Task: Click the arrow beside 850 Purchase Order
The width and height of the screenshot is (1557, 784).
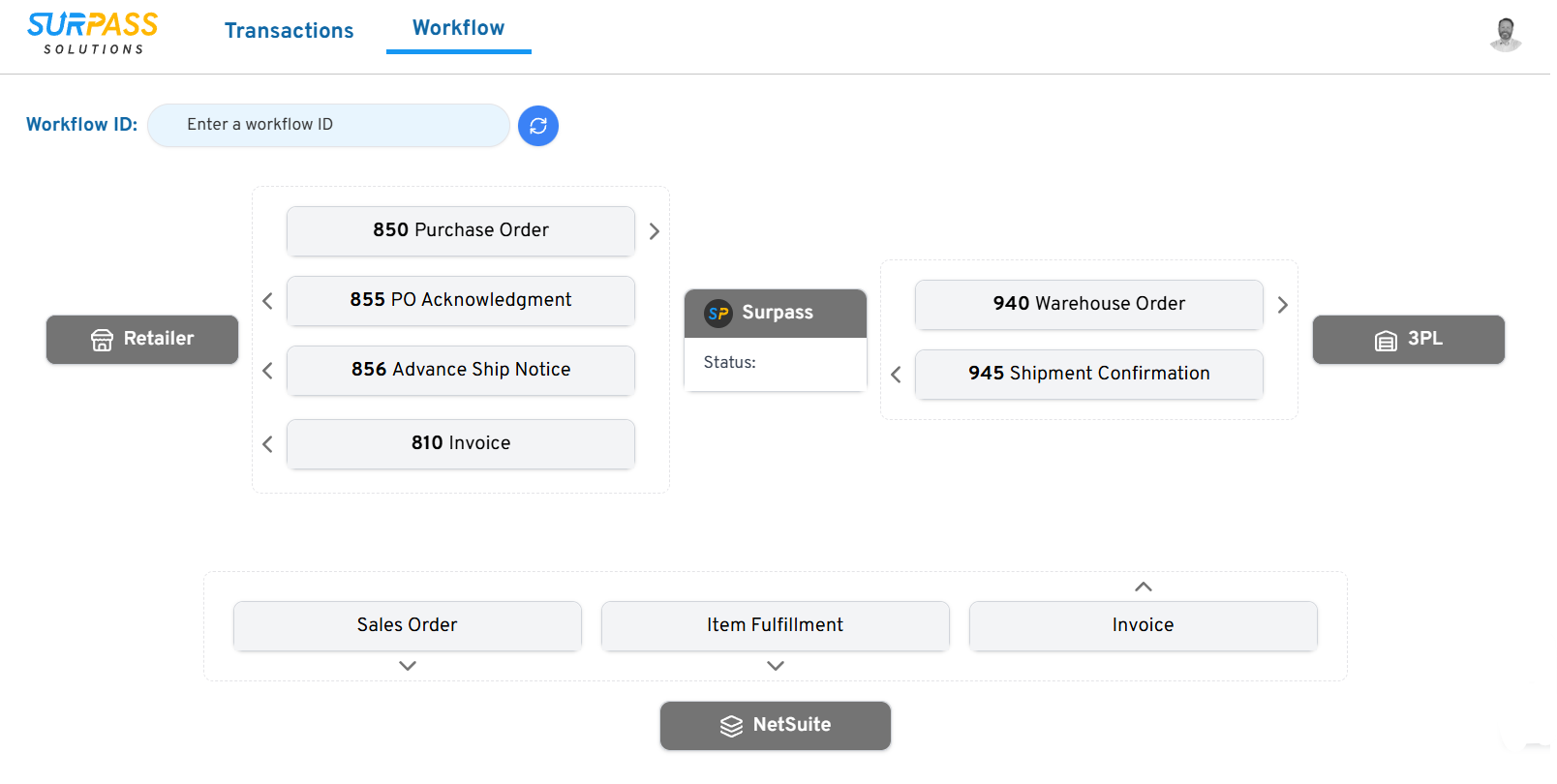Action: pyautogui.click(x=655, y=231)
